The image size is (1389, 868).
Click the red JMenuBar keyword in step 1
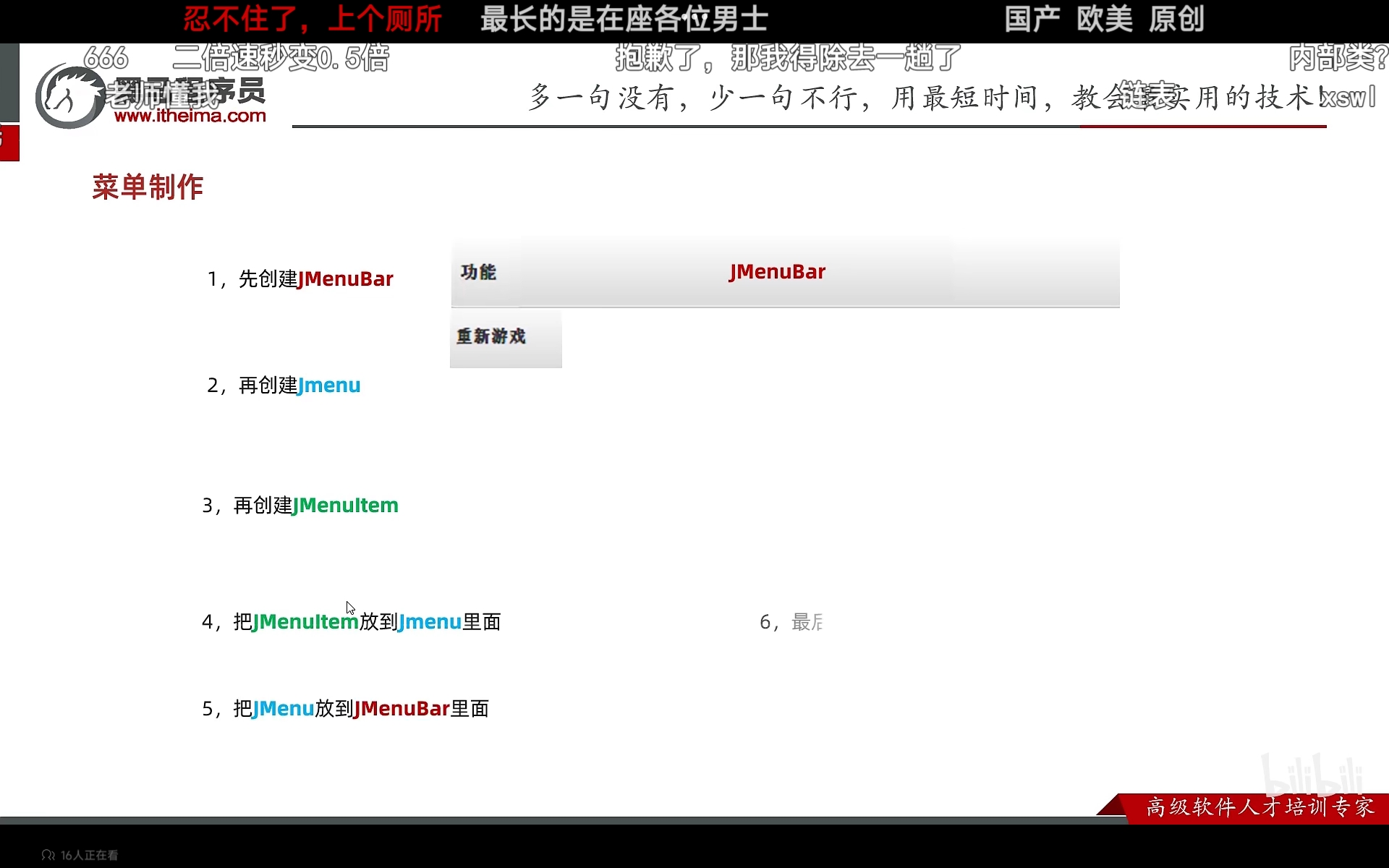click(x=344, y=279)
